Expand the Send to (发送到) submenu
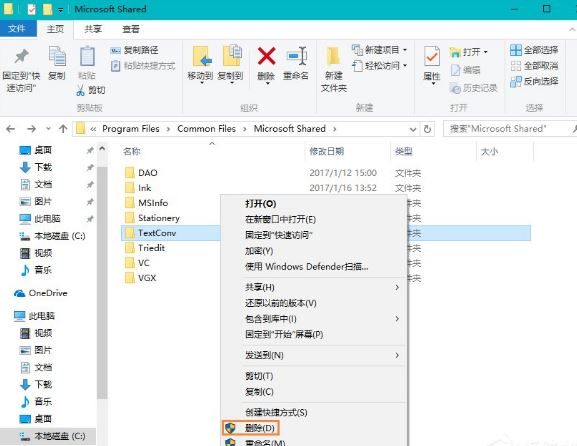 tap(397, 355)
